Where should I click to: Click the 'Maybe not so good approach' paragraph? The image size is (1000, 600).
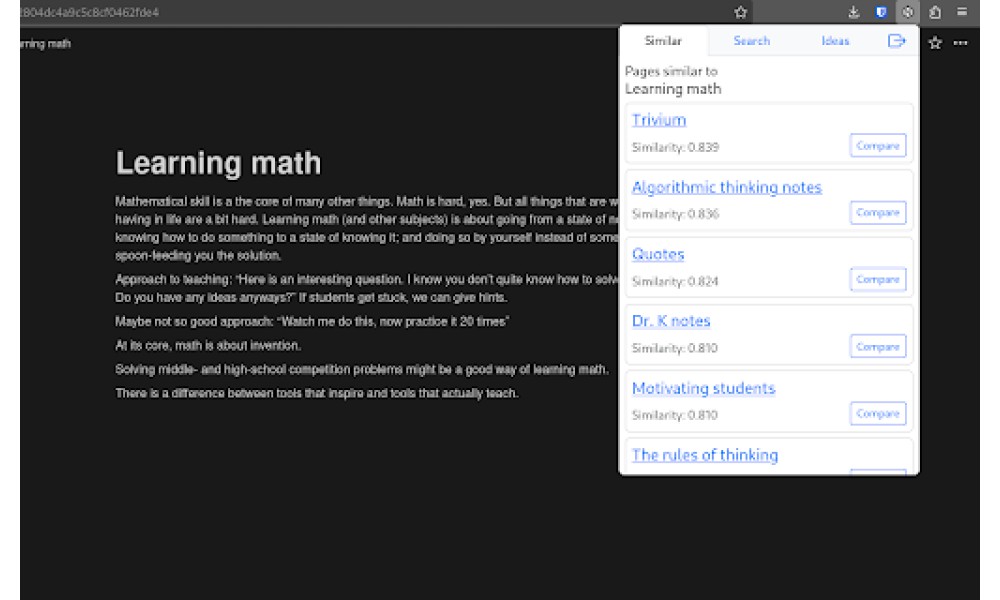click(312, 321)
